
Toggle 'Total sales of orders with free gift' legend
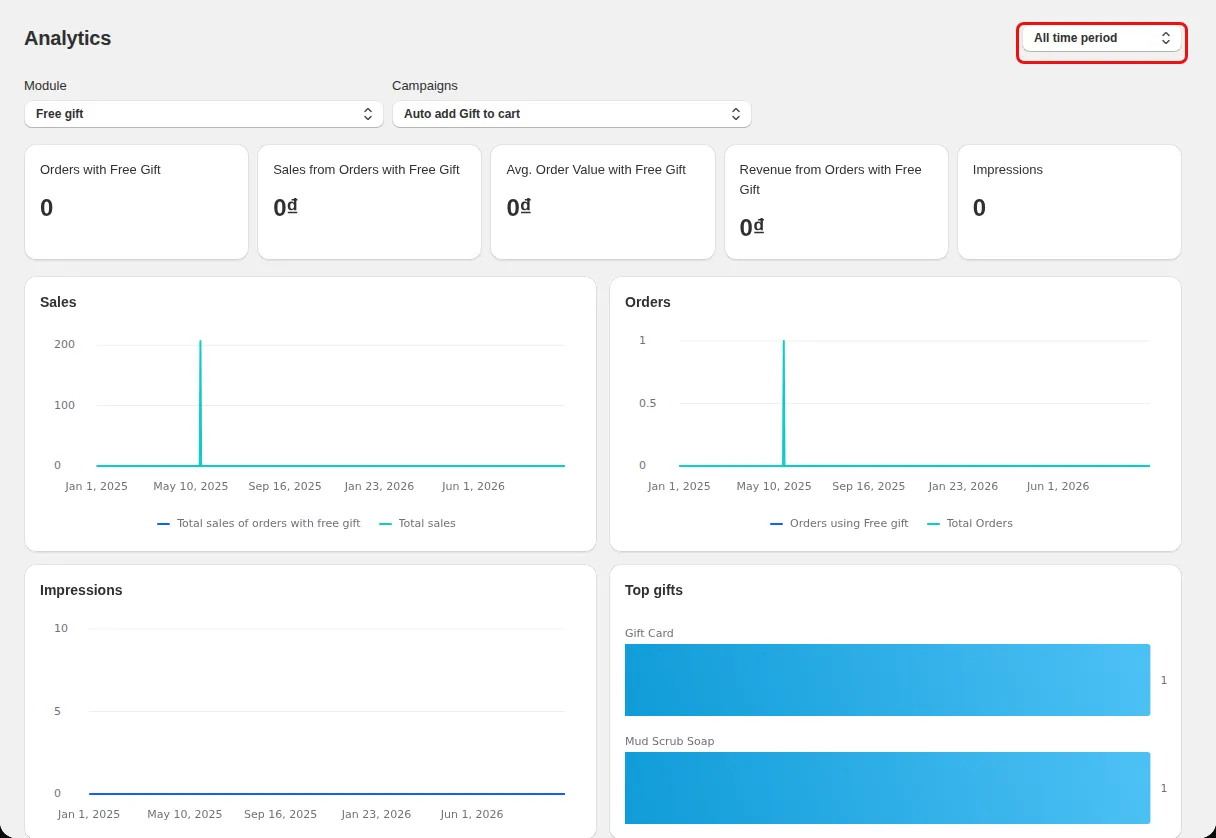click(259, 523)
